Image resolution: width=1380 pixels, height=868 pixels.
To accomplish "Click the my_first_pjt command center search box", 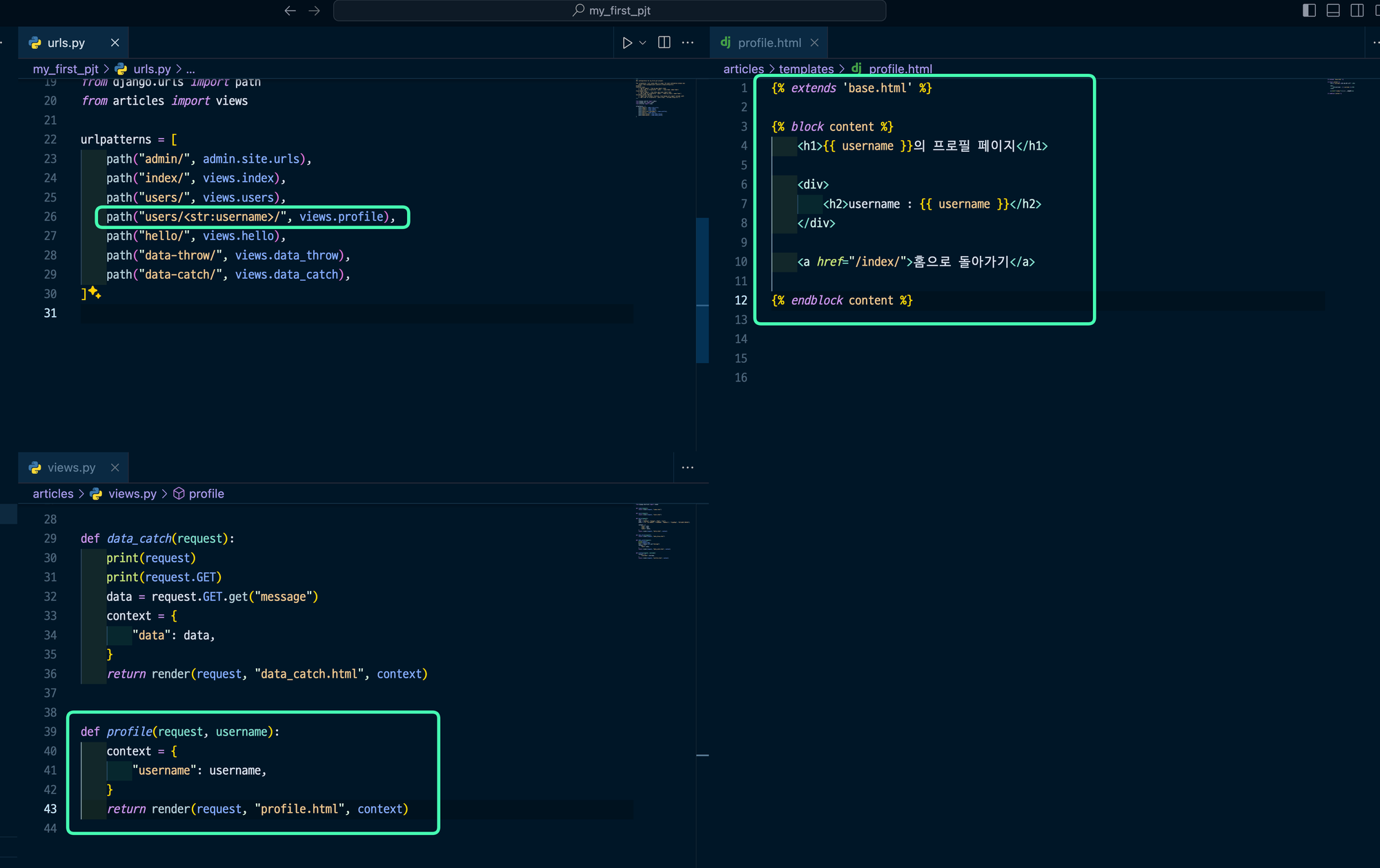I will tap(610, 10).
